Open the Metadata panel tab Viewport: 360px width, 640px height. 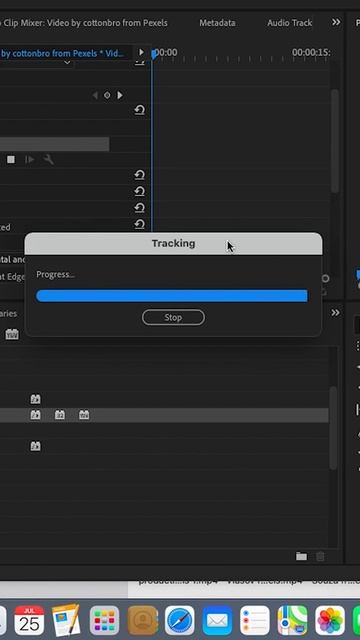(217, 23)
